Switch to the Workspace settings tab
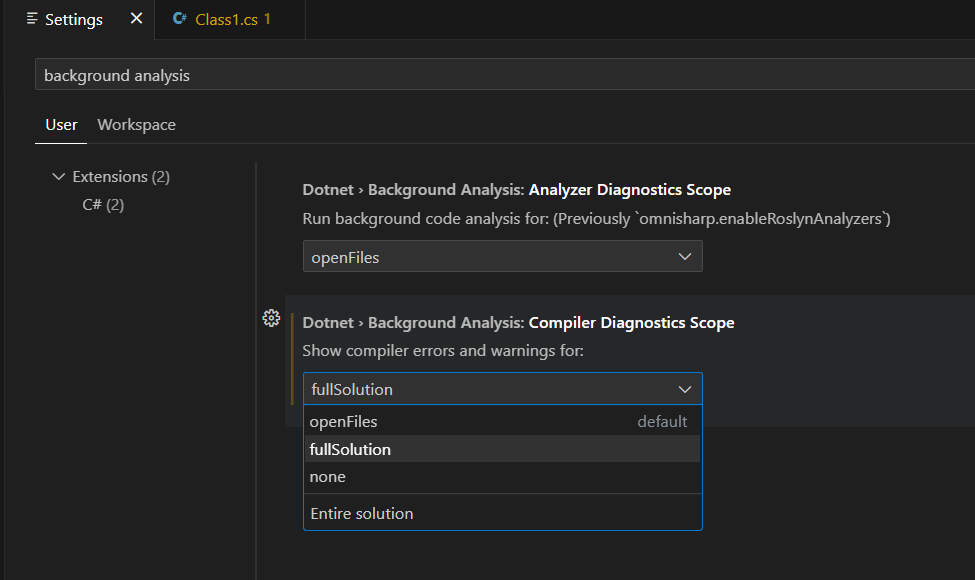Screen dimensions: 975x580 click(x=136, y=124)
